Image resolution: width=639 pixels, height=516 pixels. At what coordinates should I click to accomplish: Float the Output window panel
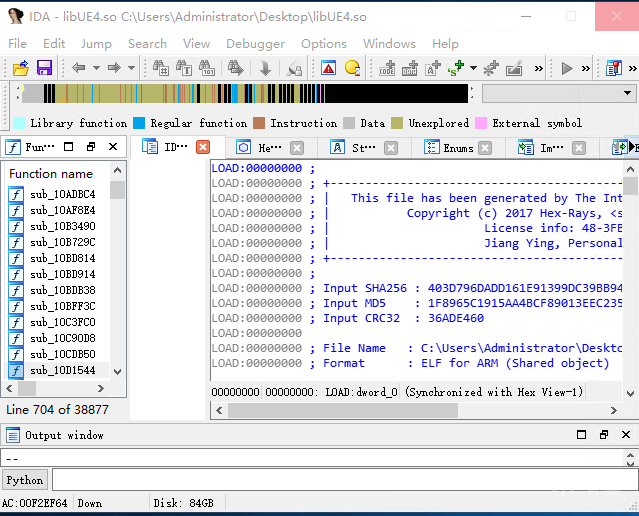pos(604,435)
